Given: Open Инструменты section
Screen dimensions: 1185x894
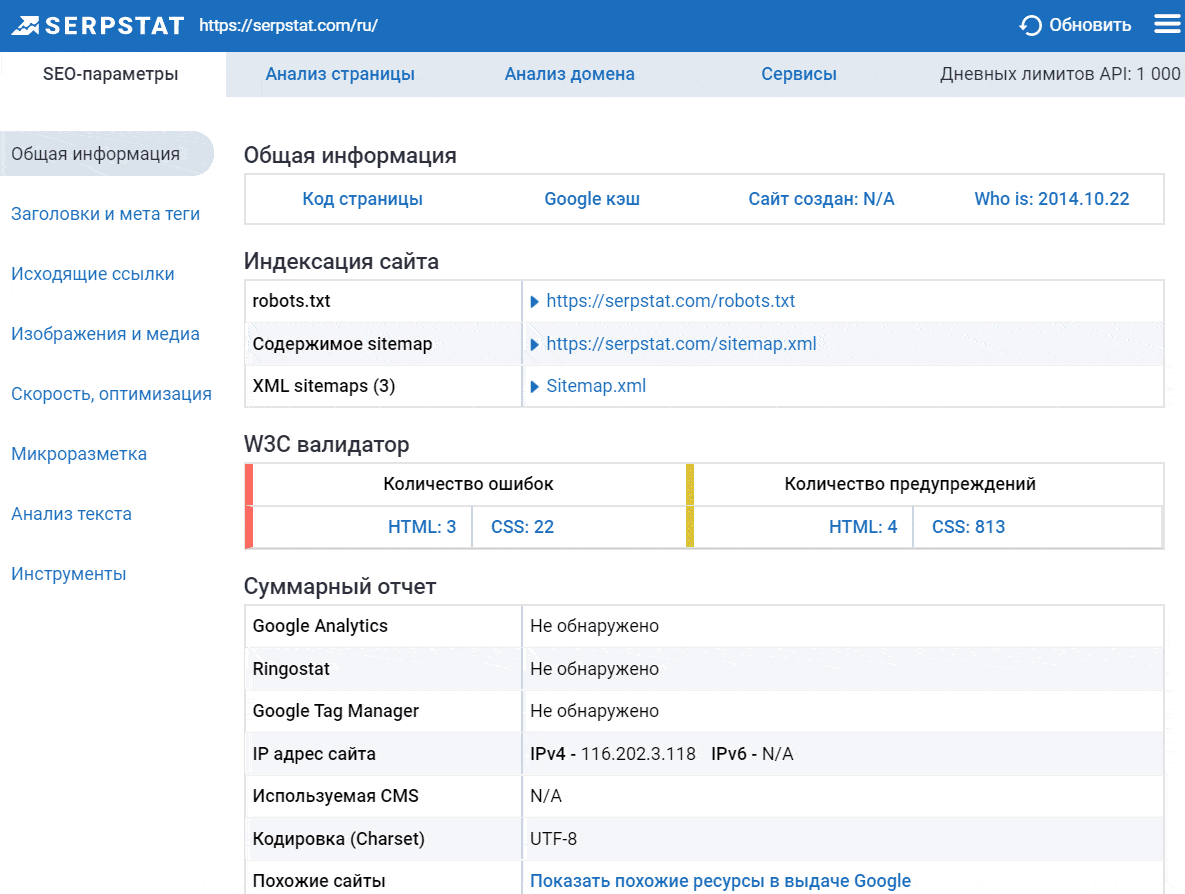Looking at the screenshot, I should [68, 574].
